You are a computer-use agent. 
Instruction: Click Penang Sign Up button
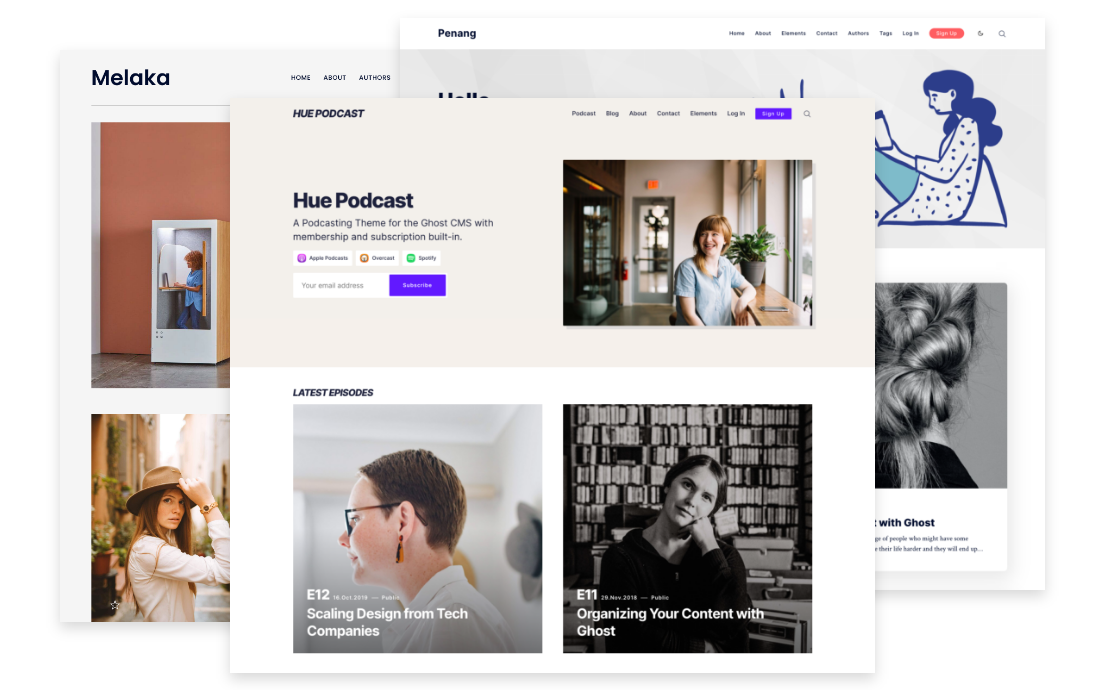(946, 33)
